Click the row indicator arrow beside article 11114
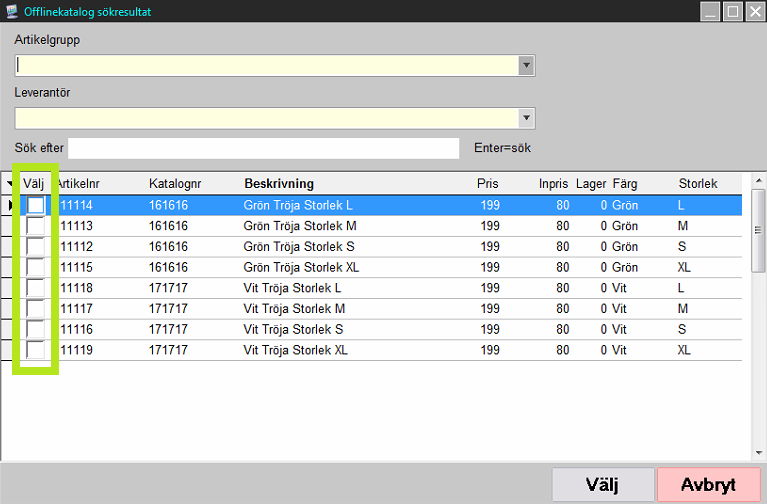Screen dimensions: 767x504 [x=11, y=205]
